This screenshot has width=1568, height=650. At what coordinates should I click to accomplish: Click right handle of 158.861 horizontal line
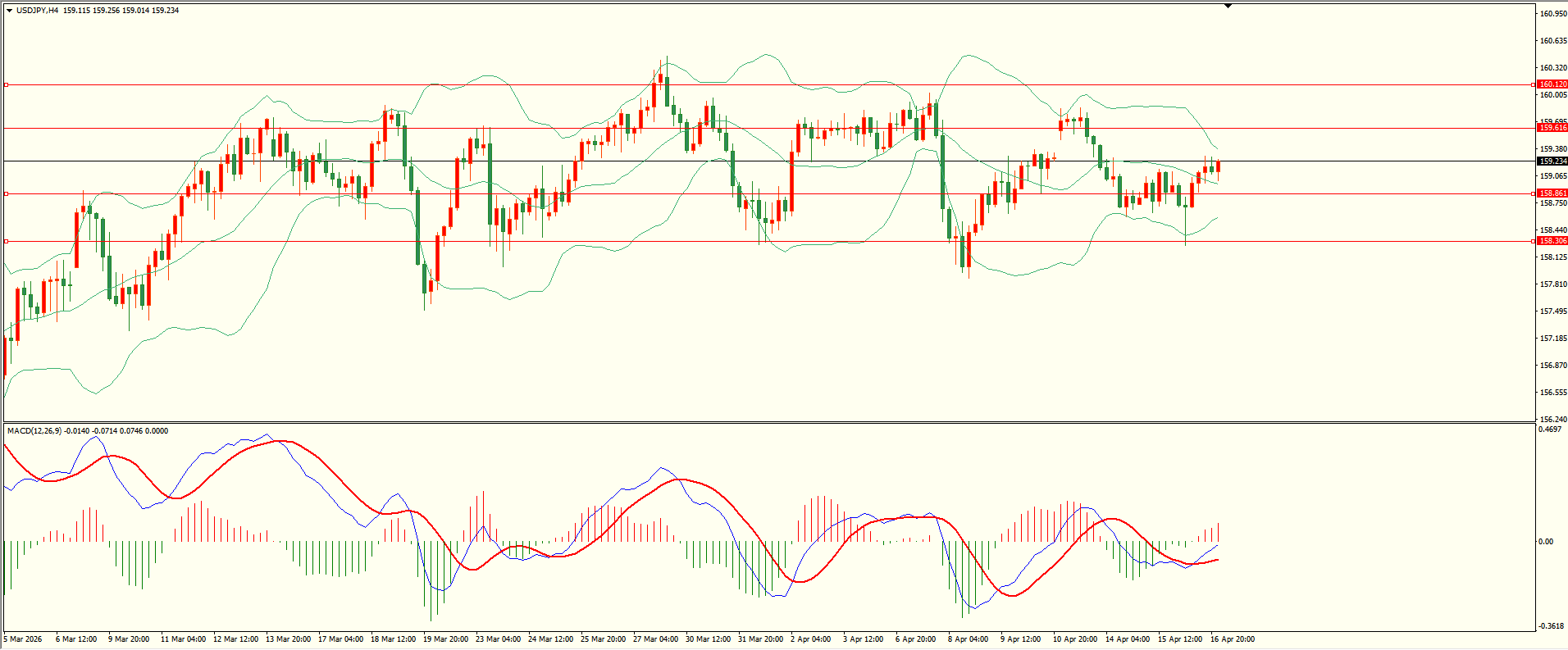click(x=1534, y=193)
